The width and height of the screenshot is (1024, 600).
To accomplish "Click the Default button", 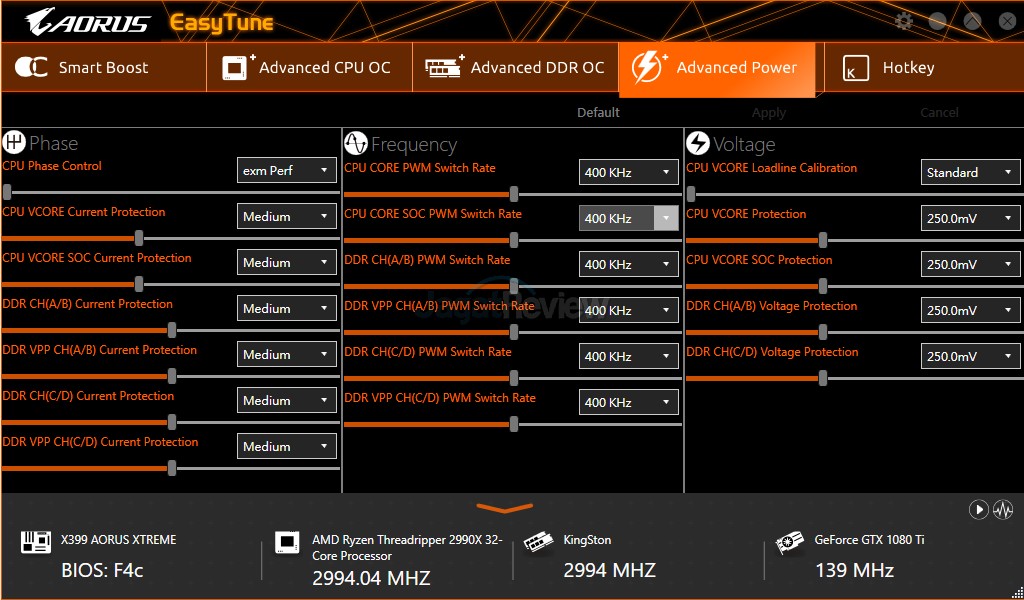I will pyautogui.click(x=598, y=113).
